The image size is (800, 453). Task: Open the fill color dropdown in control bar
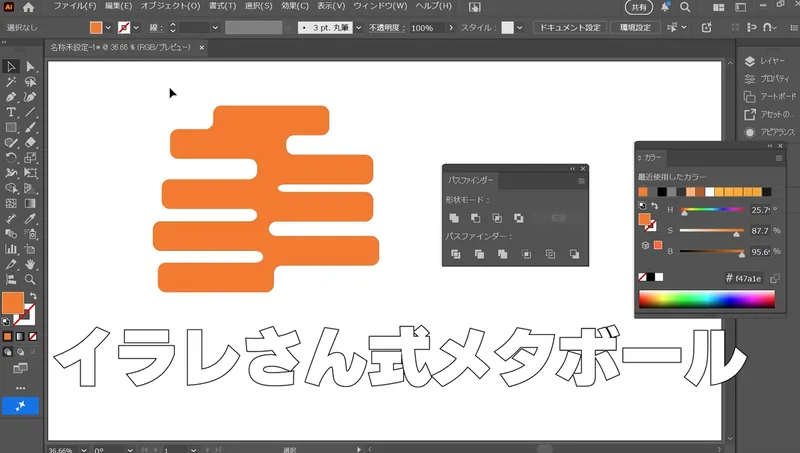(108, 28)
